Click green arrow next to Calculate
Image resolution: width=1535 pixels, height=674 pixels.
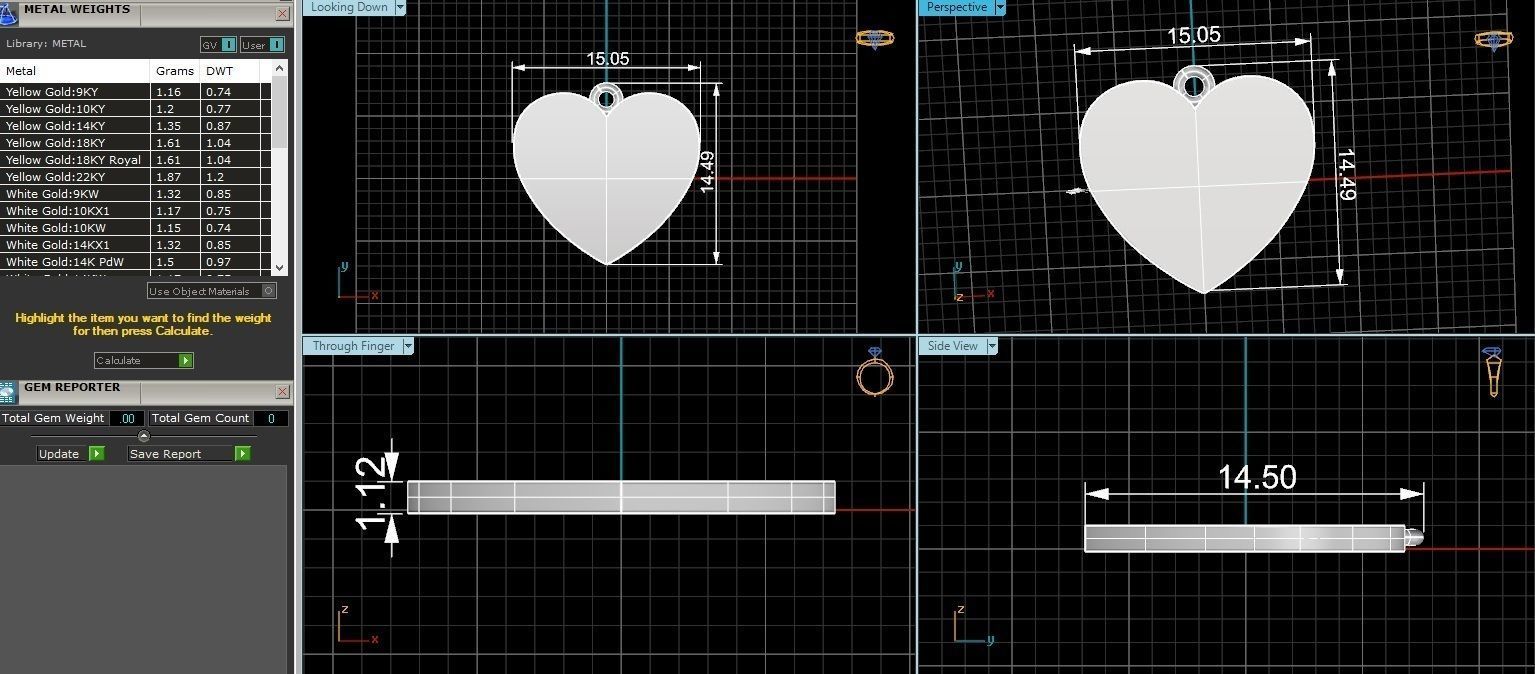(x=185, y=361)
